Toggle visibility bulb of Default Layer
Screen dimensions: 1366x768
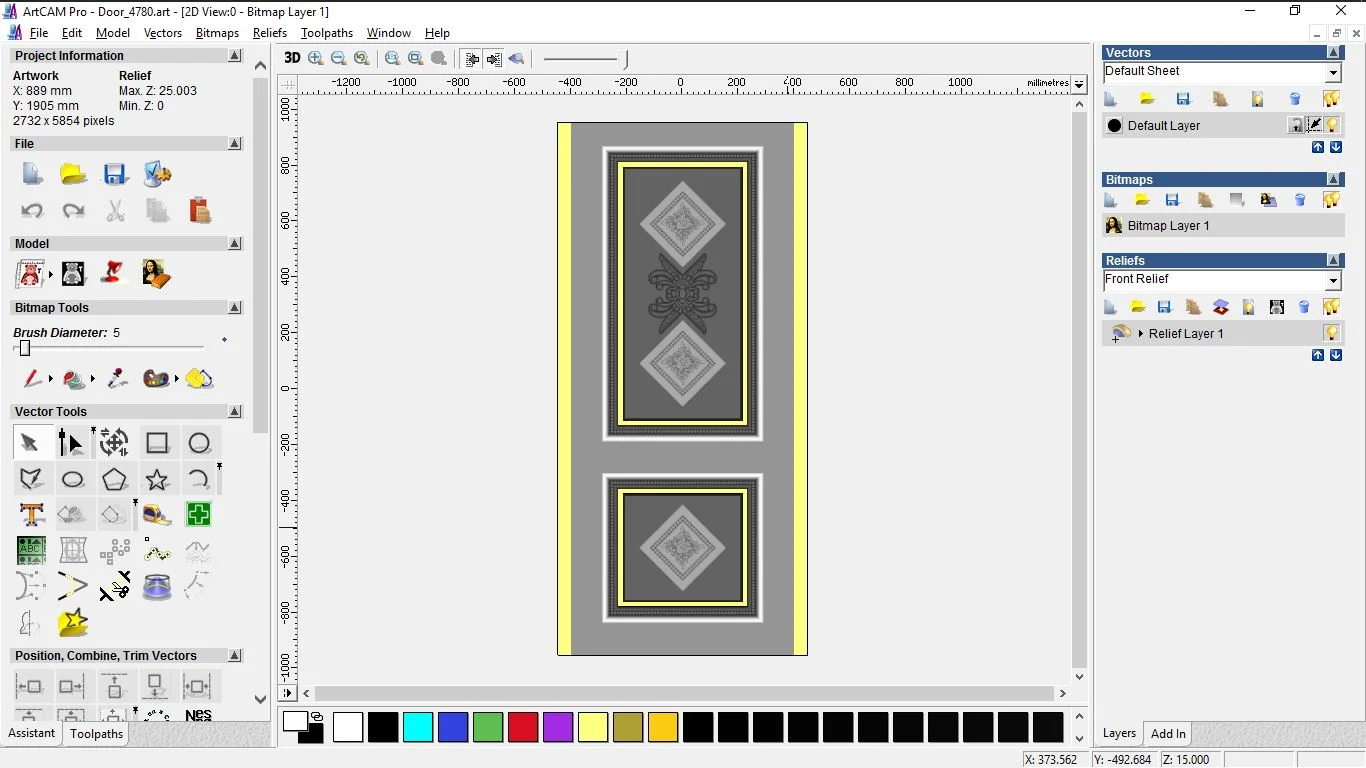tap(1332, 125)
